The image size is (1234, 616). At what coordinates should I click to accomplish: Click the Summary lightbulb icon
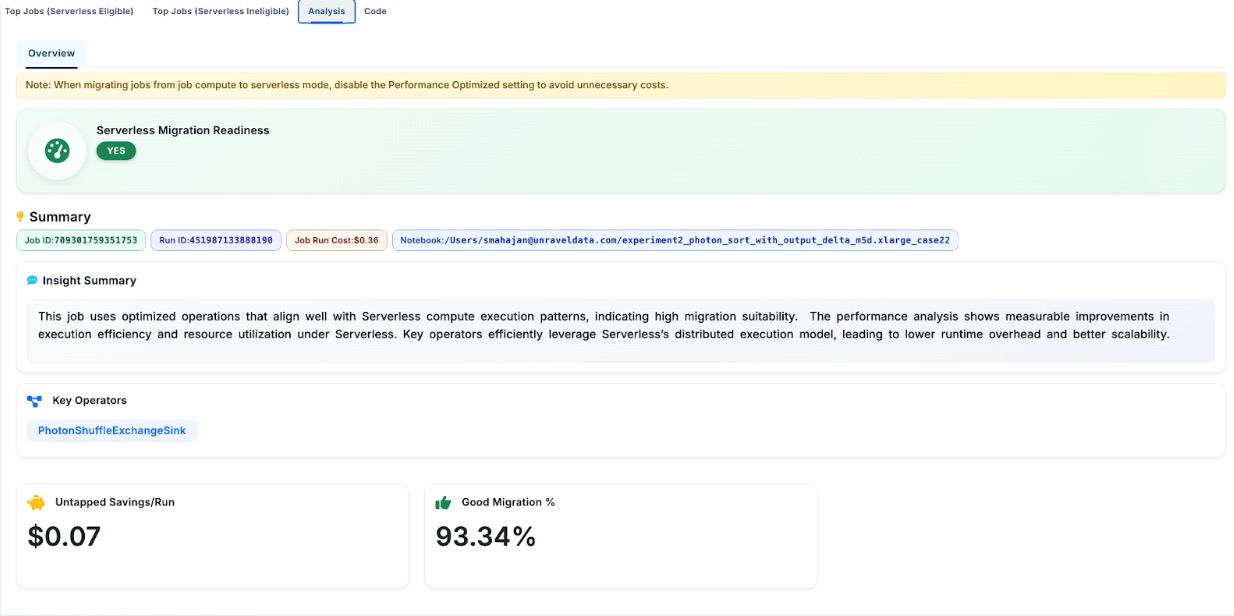click(20, 217)
